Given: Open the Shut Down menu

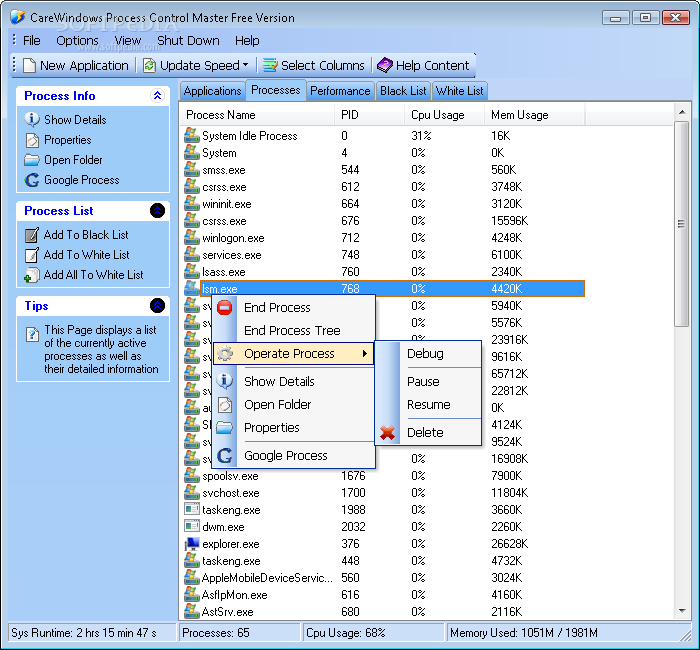Looking at the screenshot, I should point(188,41).
